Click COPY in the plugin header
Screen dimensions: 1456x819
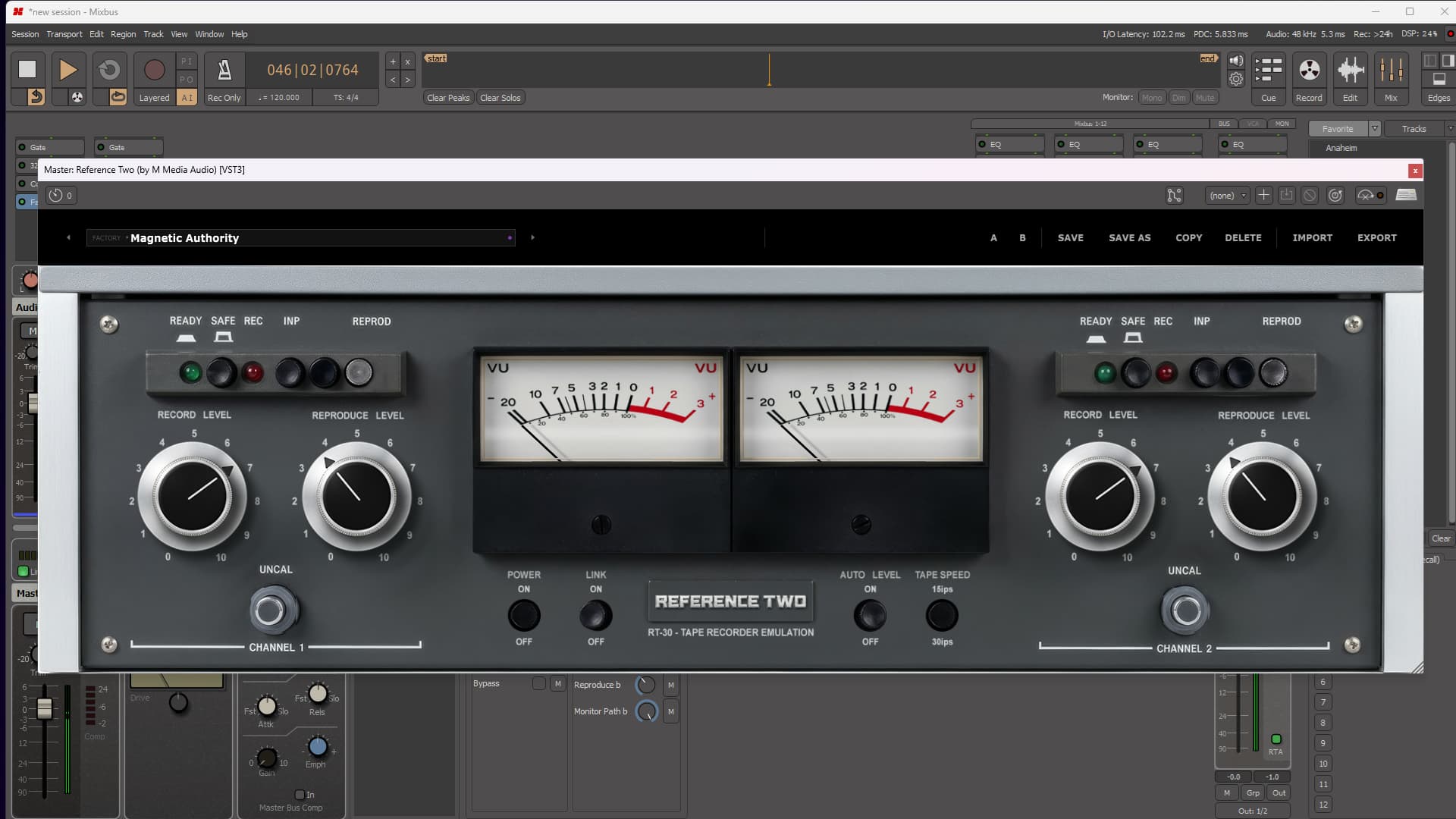(x=1188, y=238)
